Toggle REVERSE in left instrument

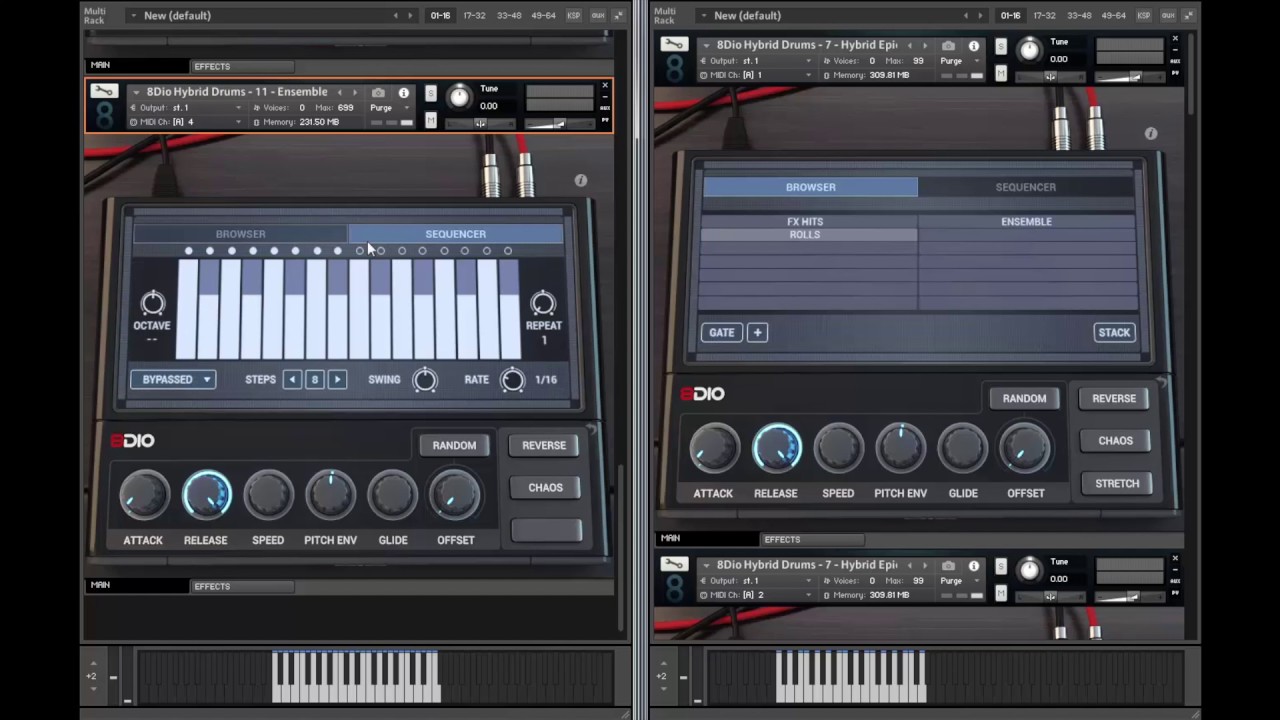pos(544,446)
